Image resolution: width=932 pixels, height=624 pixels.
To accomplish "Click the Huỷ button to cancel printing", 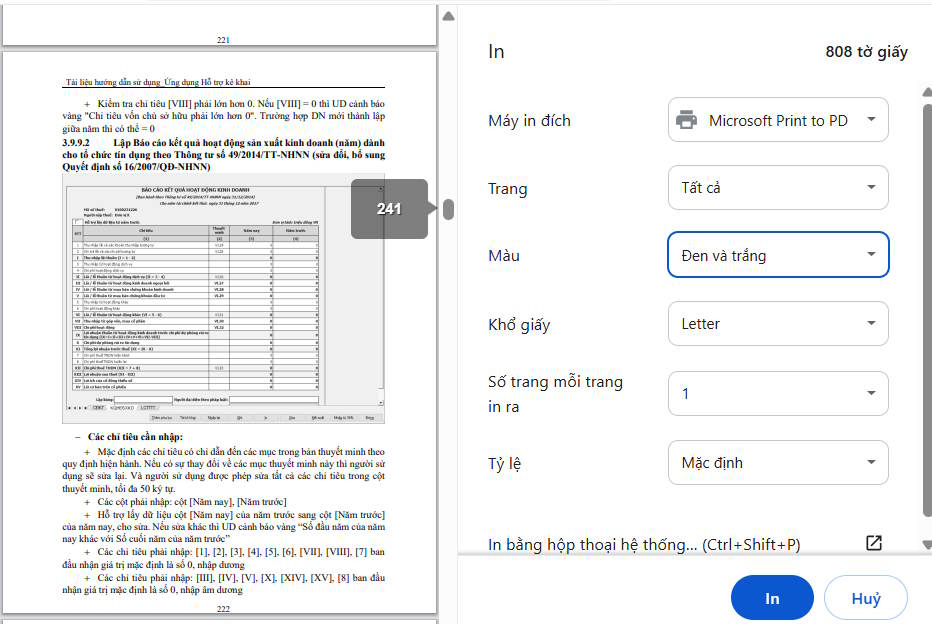I will click(x=865, y=597).
